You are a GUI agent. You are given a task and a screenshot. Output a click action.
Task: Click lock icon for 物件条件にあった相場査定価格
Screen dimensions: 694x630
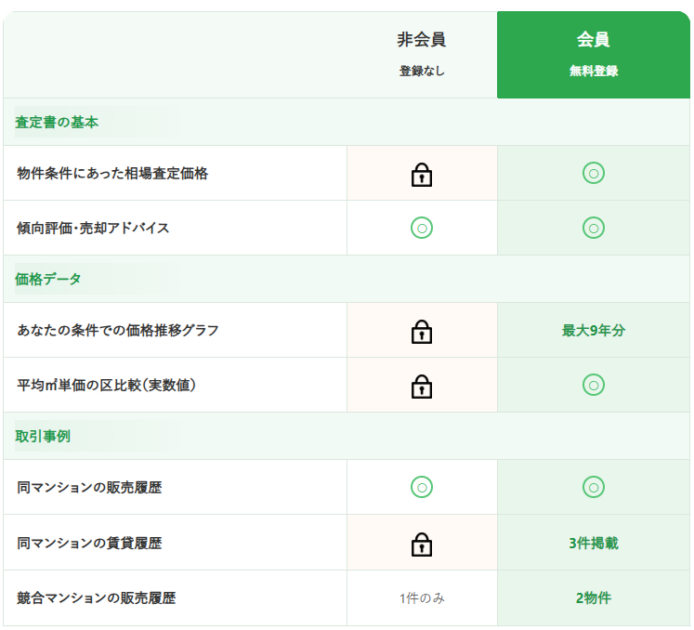[x=421, y=174]
